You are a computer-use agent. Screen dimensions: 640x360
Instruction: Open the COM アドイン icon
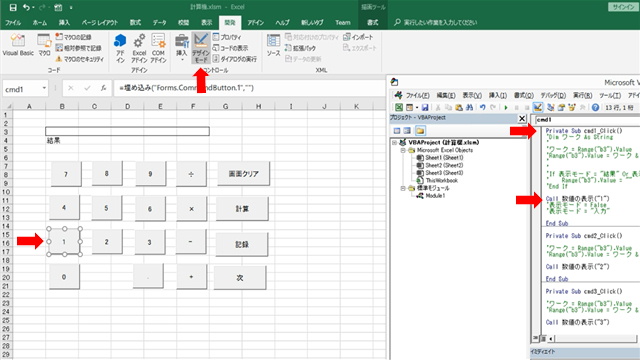(x=158, y=48)
